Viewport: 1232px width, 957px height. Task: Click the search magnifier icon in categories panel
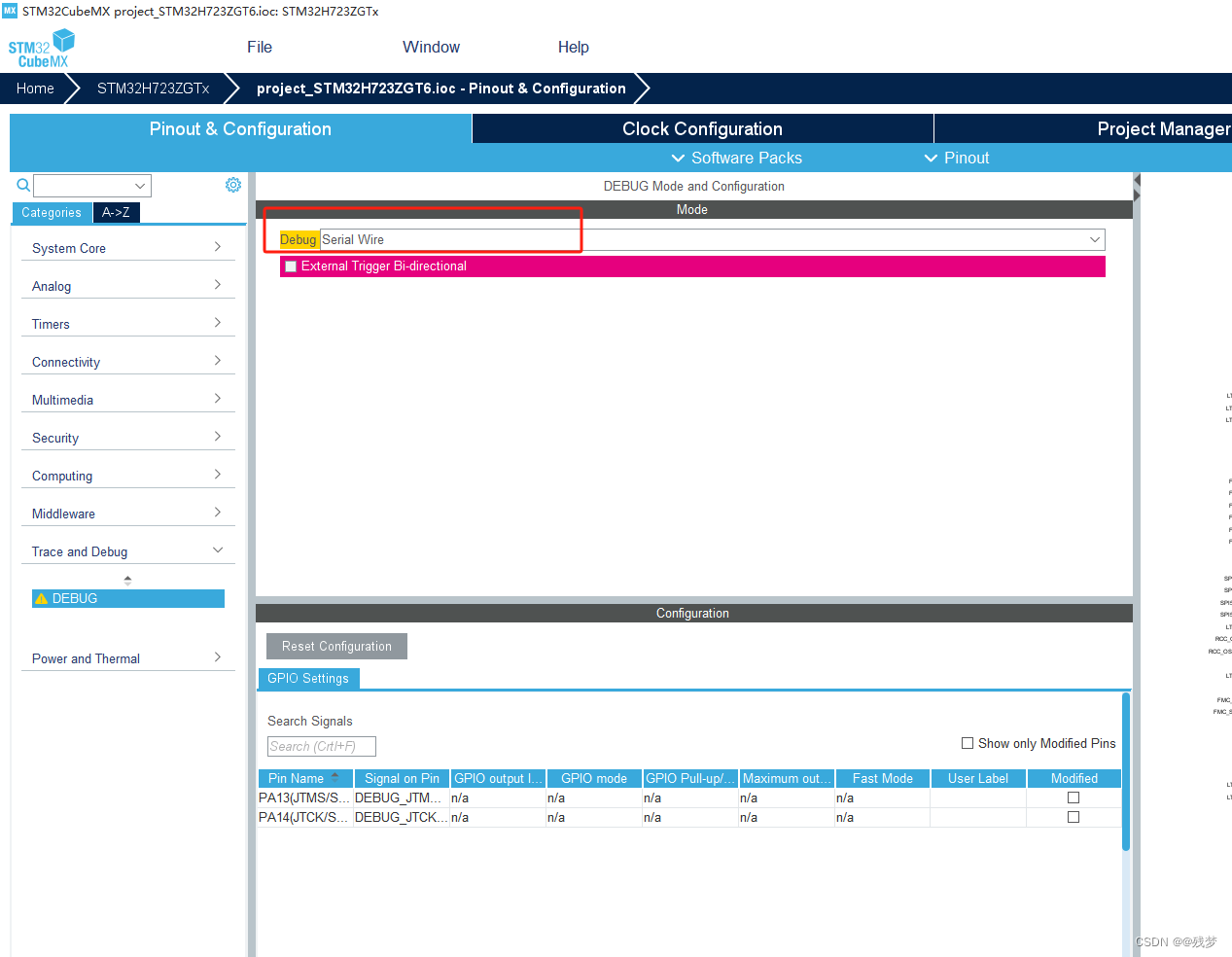point(23,185)
